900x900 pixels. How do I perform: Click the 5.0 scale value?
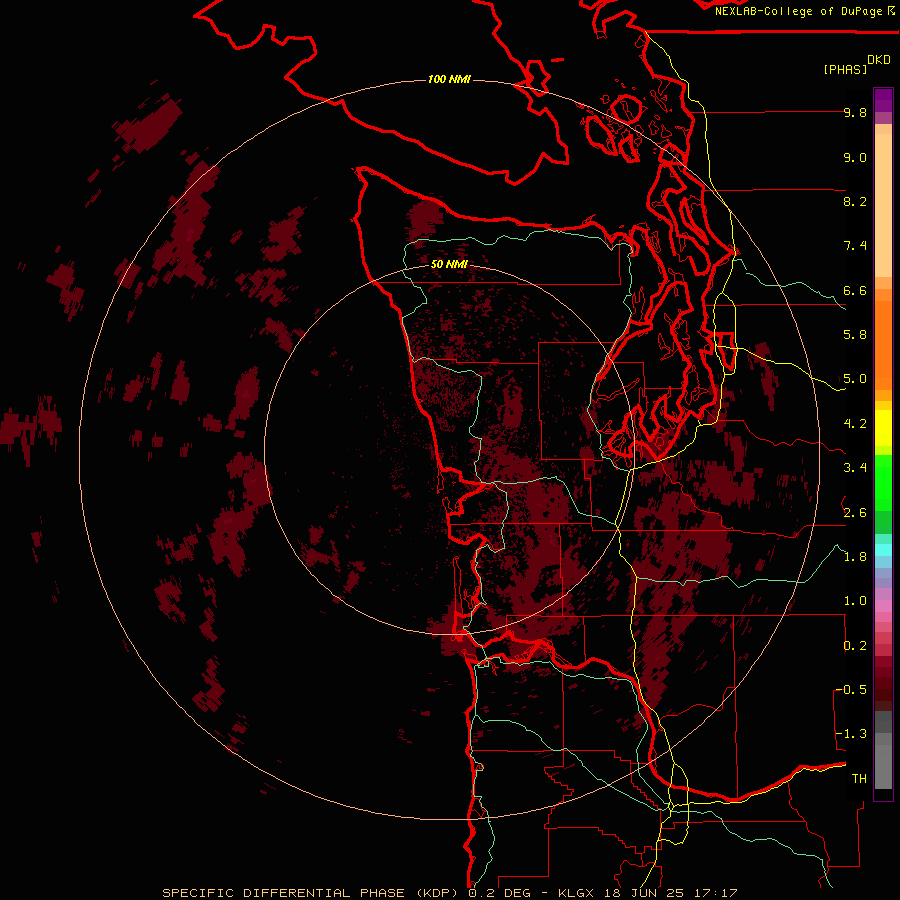[x=855, y=379]
